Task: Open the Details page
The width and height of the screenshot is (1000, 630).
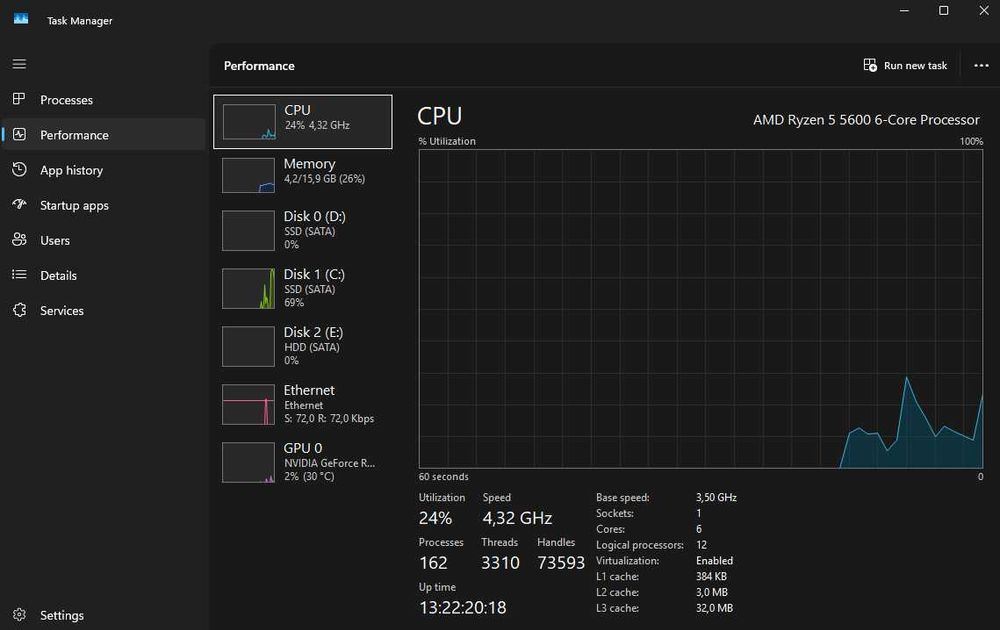Action: pos(103,275)
